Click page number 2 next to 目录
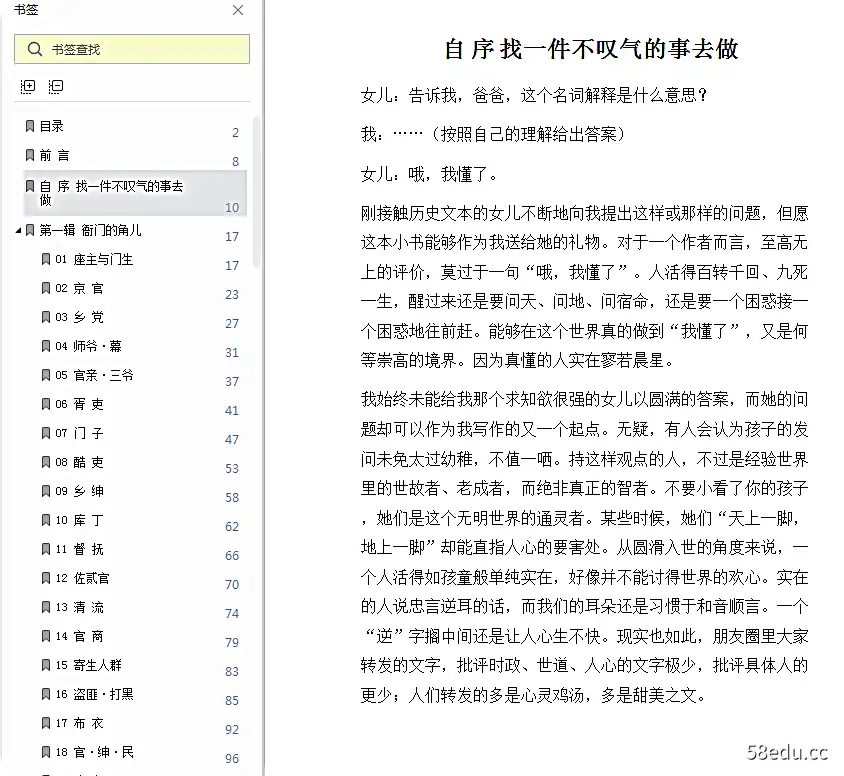This screenshot has width=844, height=776. coord(235,133)
